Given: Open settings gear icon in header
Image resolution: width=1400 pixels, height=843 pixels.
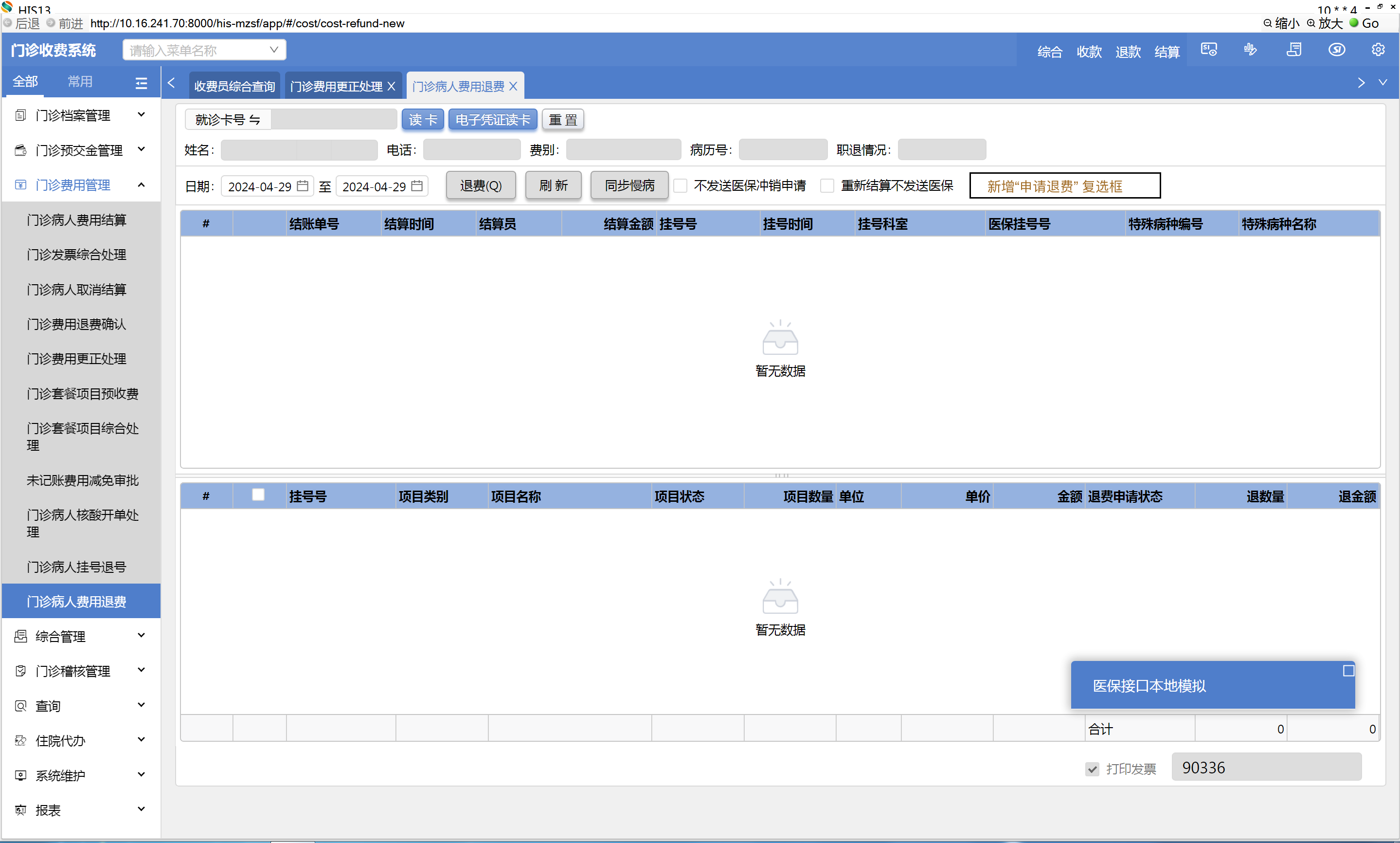Looking at the screenshot, I should 1378,50.
